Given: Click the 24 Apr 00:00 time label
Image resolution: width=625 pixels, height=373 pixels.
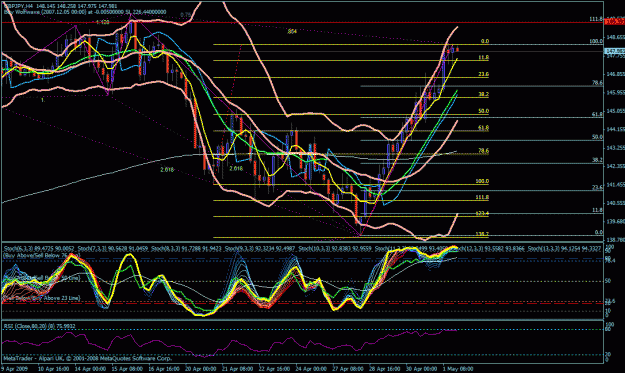Looking at the screenshot, I should [x=311, y=369].
